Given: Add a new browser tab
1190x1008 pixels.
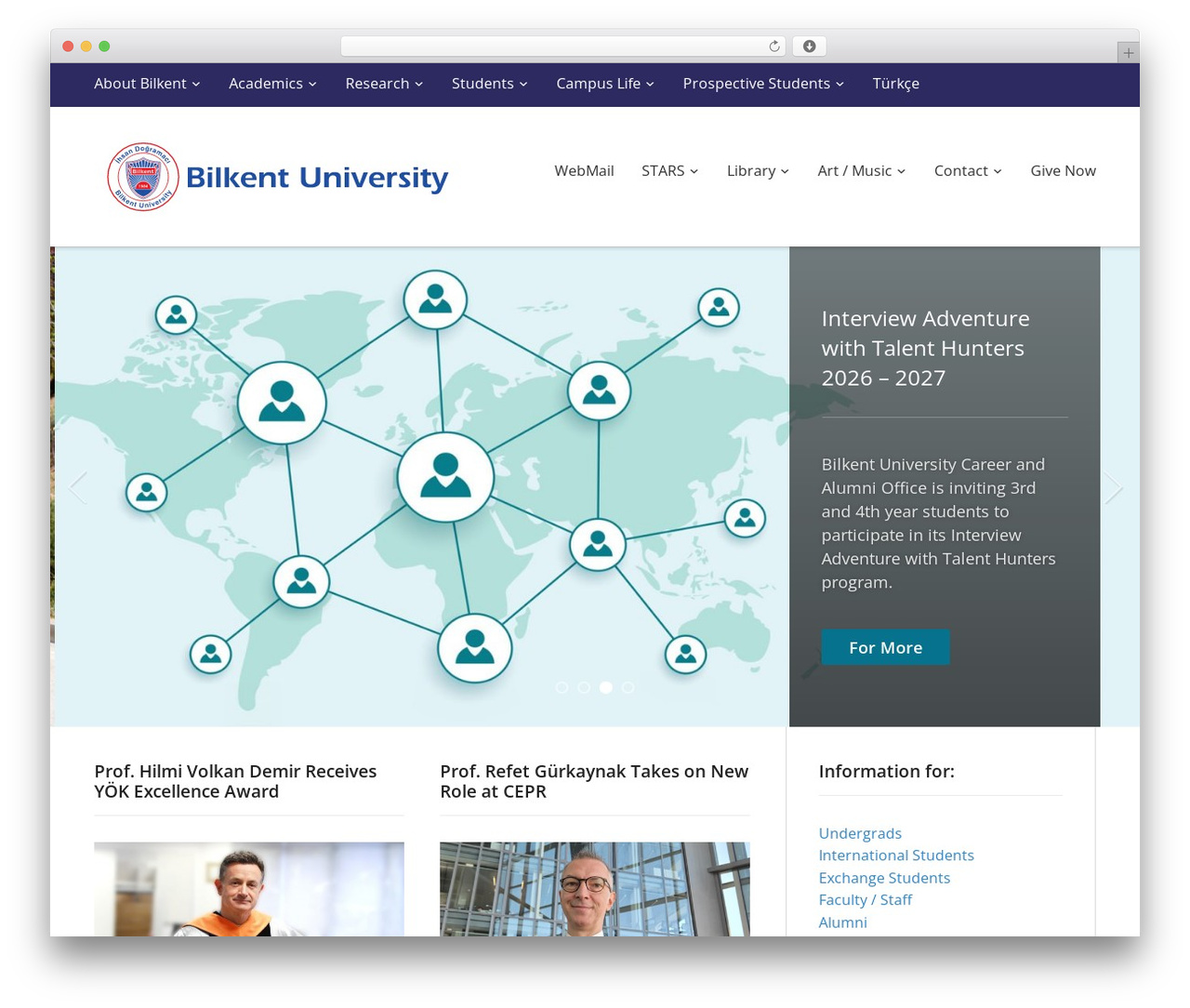Looking at the screenshot, I should tap(1128, 53).
